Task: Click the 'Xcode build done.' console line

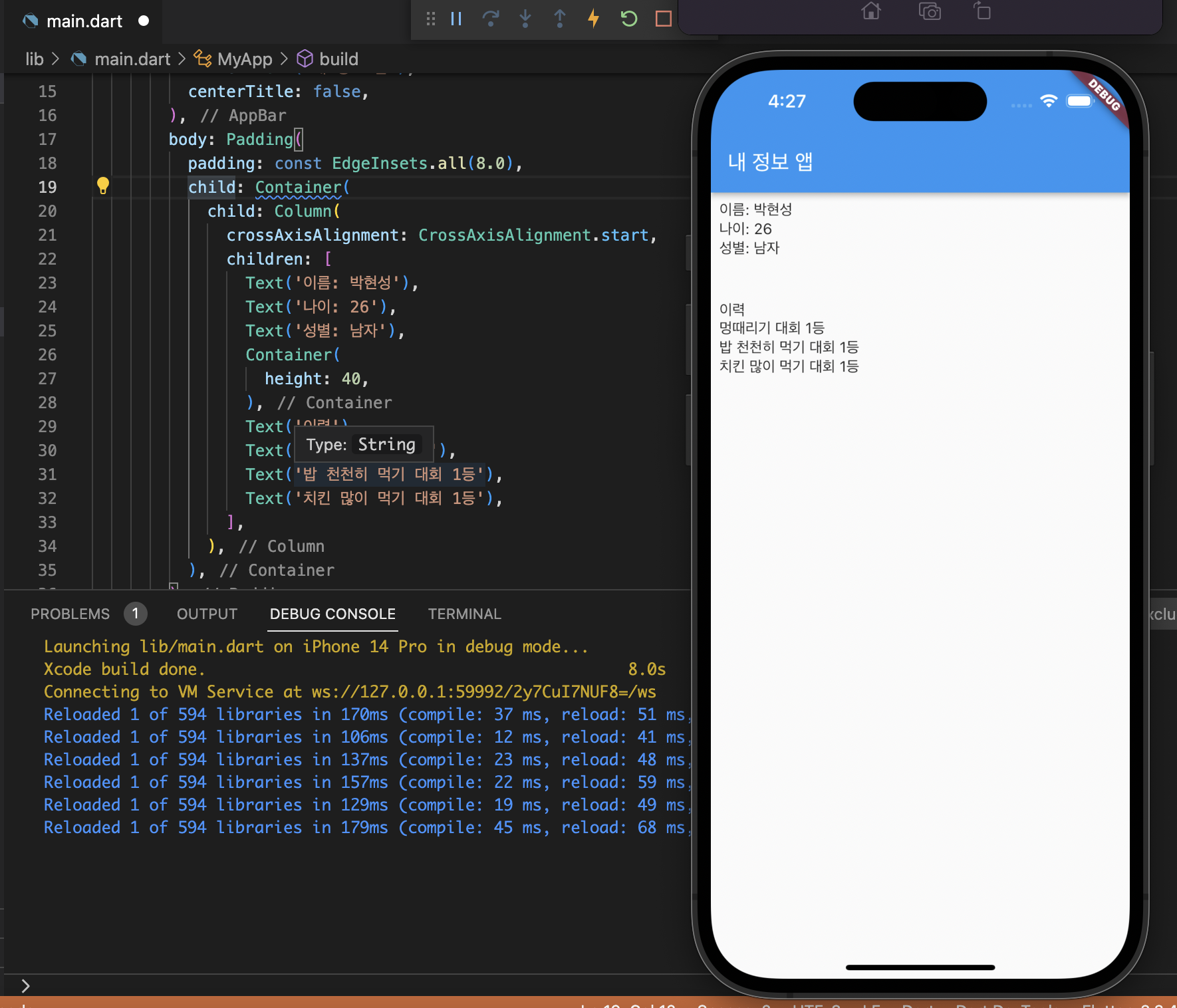Action: click(x=124, y=670)
